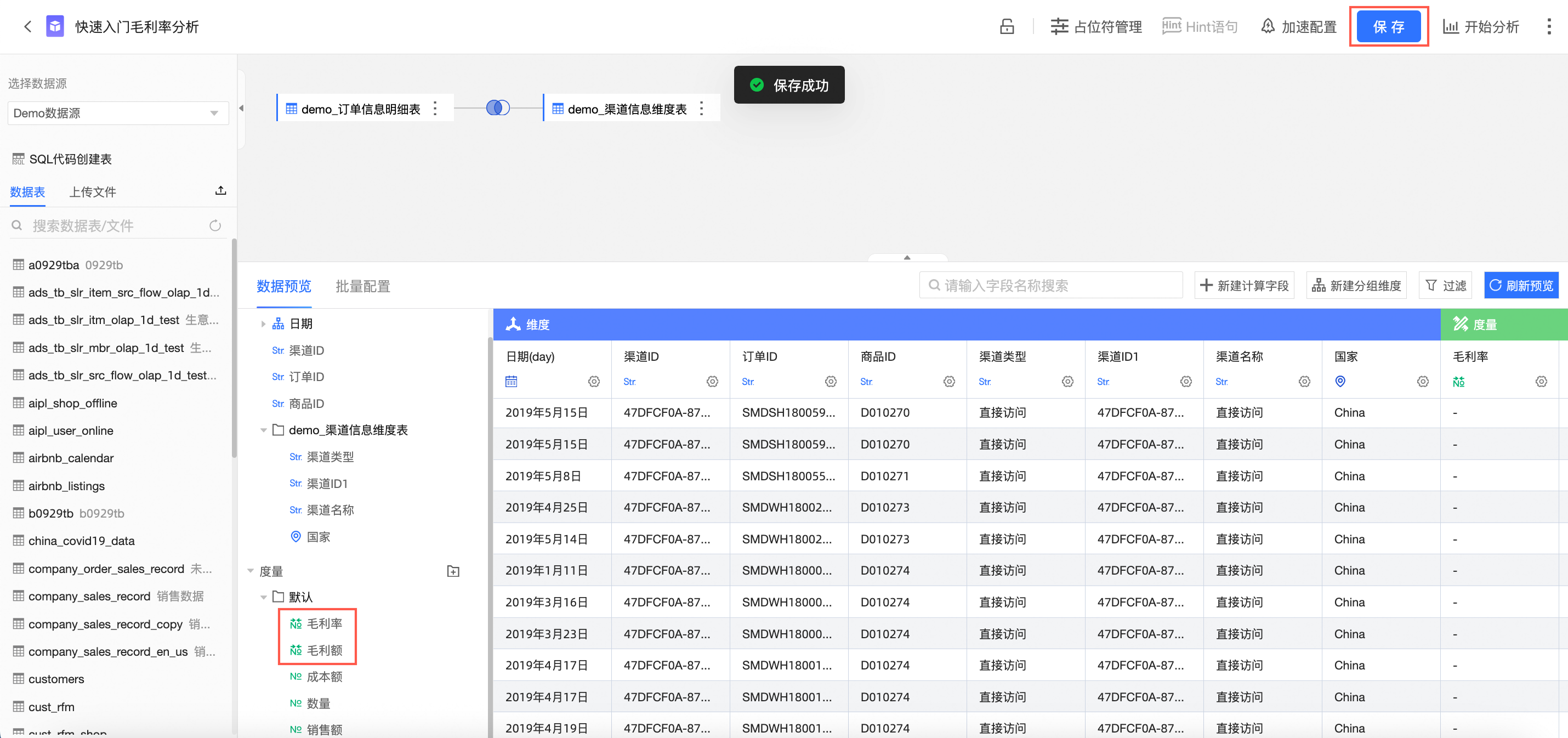This screenshot has width=1568, height=738.
Task: Click the 度量 measure header bar
Action: pyautogui.click(x=1504, y=324)
